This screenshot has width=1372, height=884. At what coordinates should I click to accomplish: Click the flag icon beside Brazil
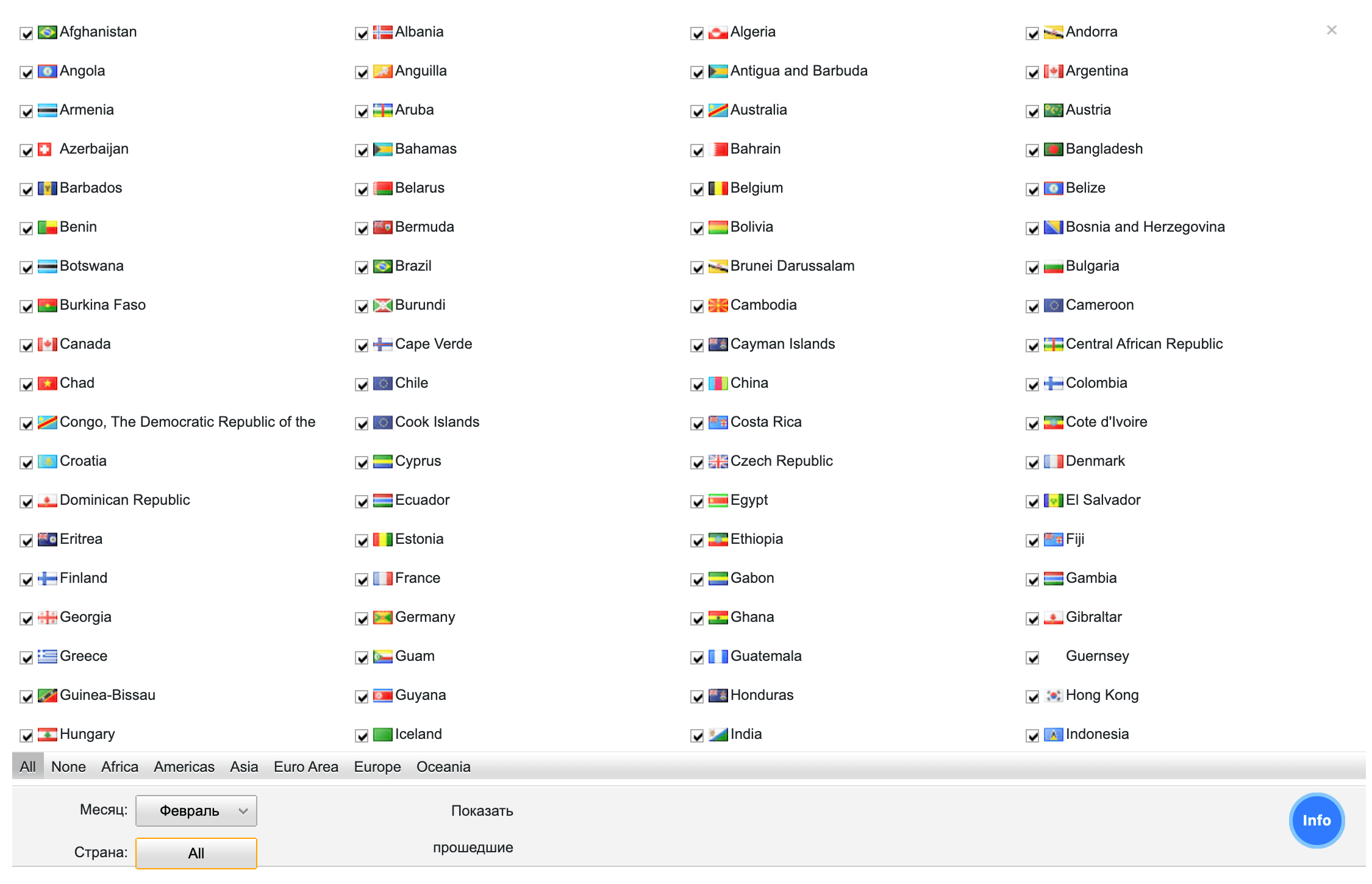click(382, 266)
